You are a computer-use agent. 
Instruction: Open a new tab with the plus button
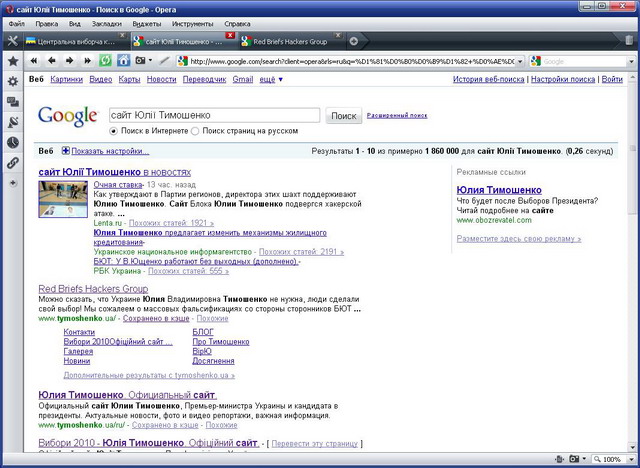click(353, 41)
